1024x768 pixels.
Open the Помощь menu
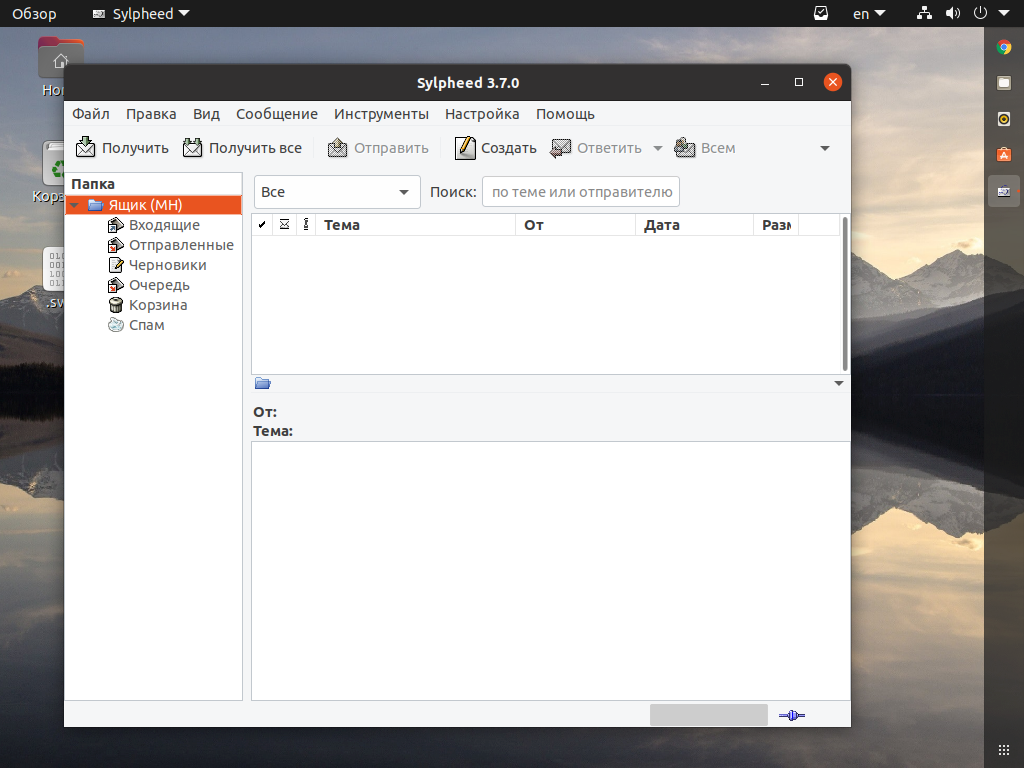[x=566, y=114]
